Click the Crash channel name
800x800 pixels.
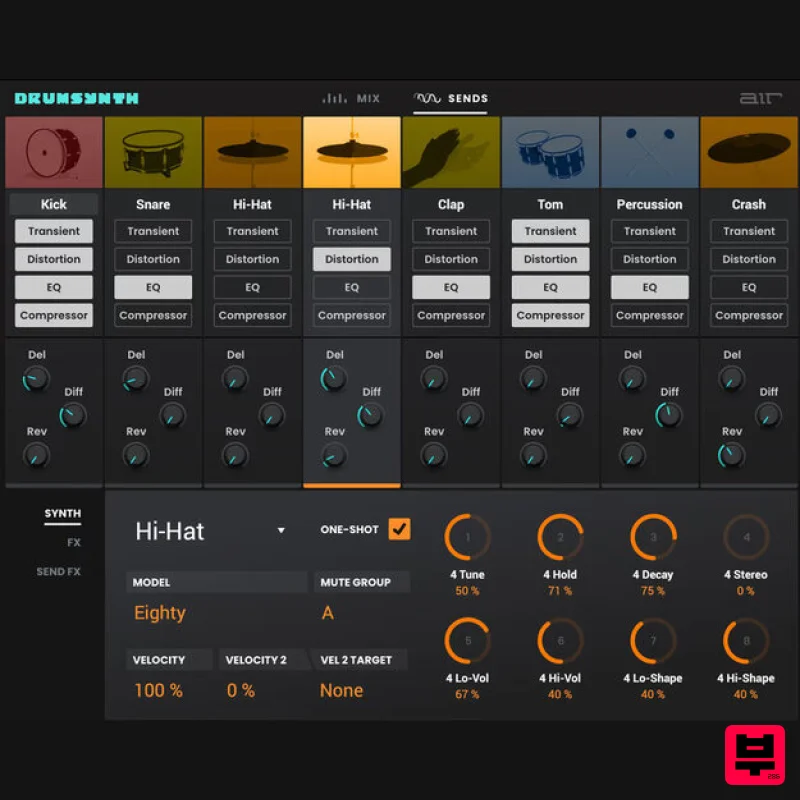[748, 204]
